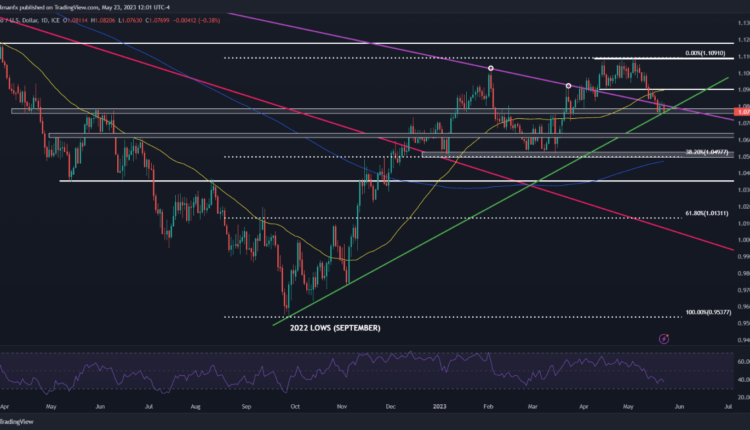Click the Aug label on the time axis
Viewport: 750px width, 430px height.
(x=196, y=406)
